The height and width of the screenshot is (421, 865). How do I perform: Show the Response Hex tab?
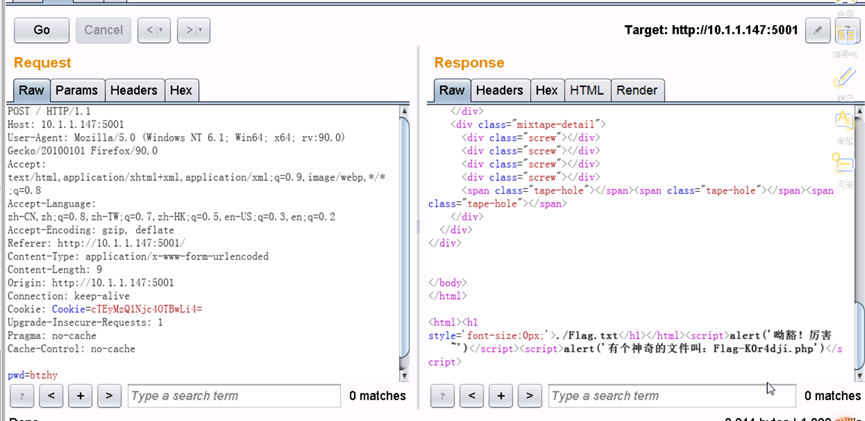547,90
